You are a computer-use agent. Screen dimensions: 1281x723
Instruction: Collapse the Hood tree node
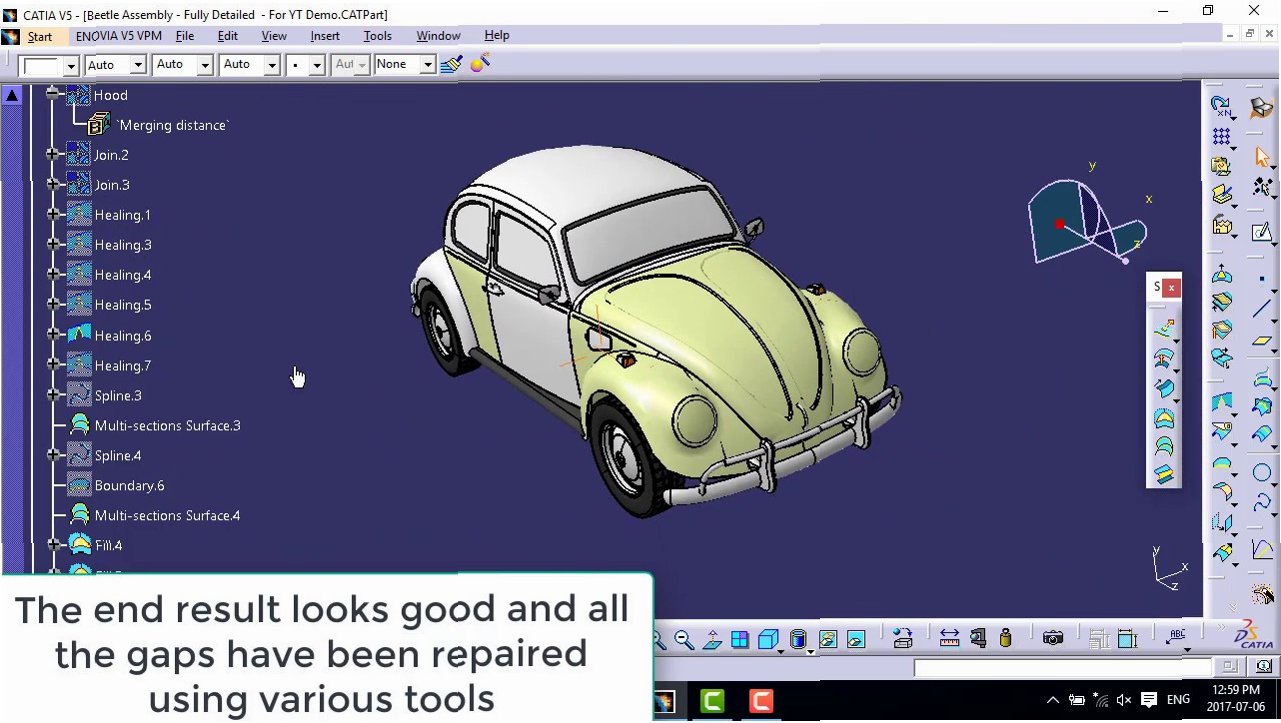tap(53, 94)
